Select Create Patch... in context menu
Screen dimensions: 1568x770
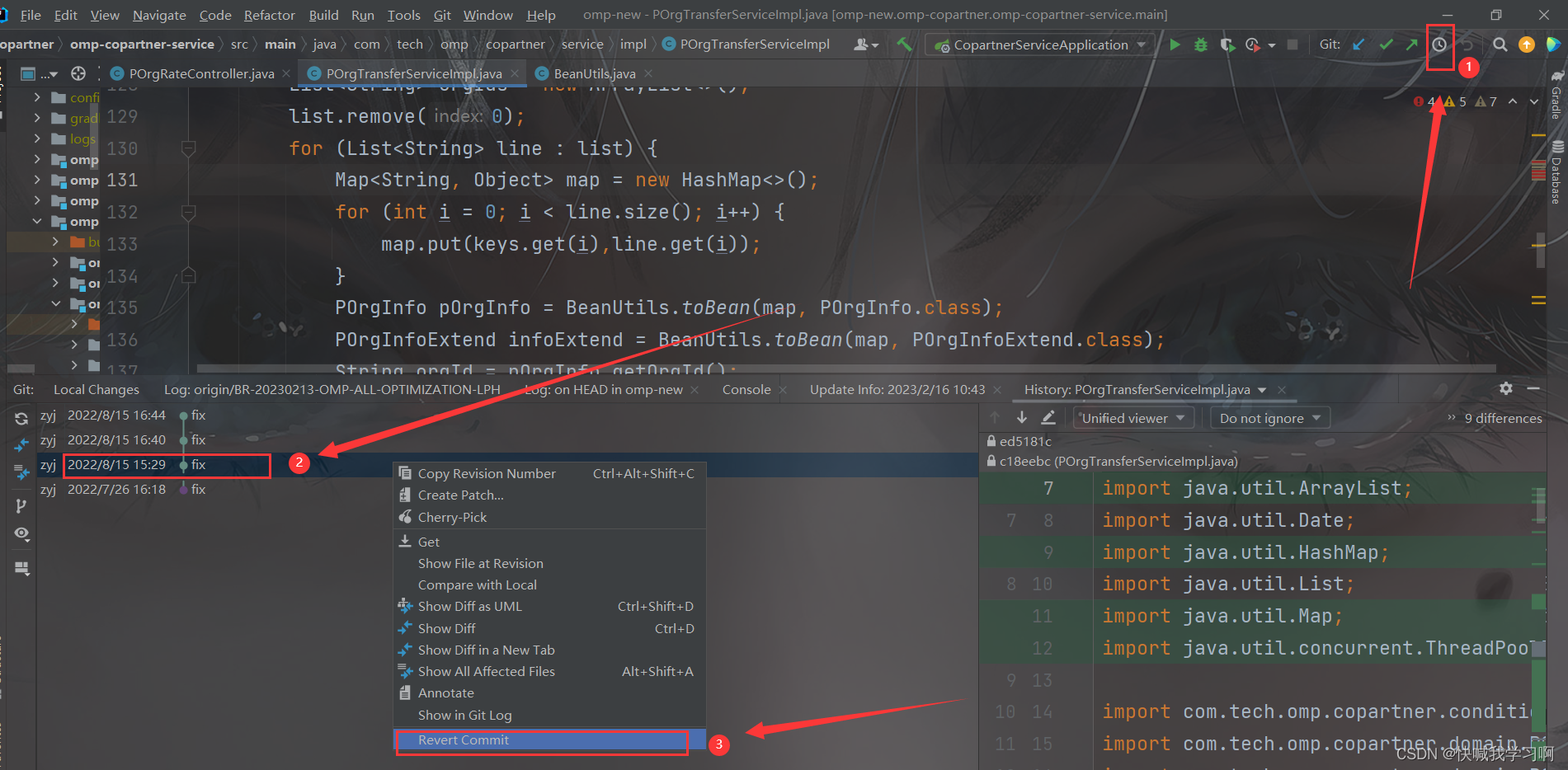coord(550,495)
